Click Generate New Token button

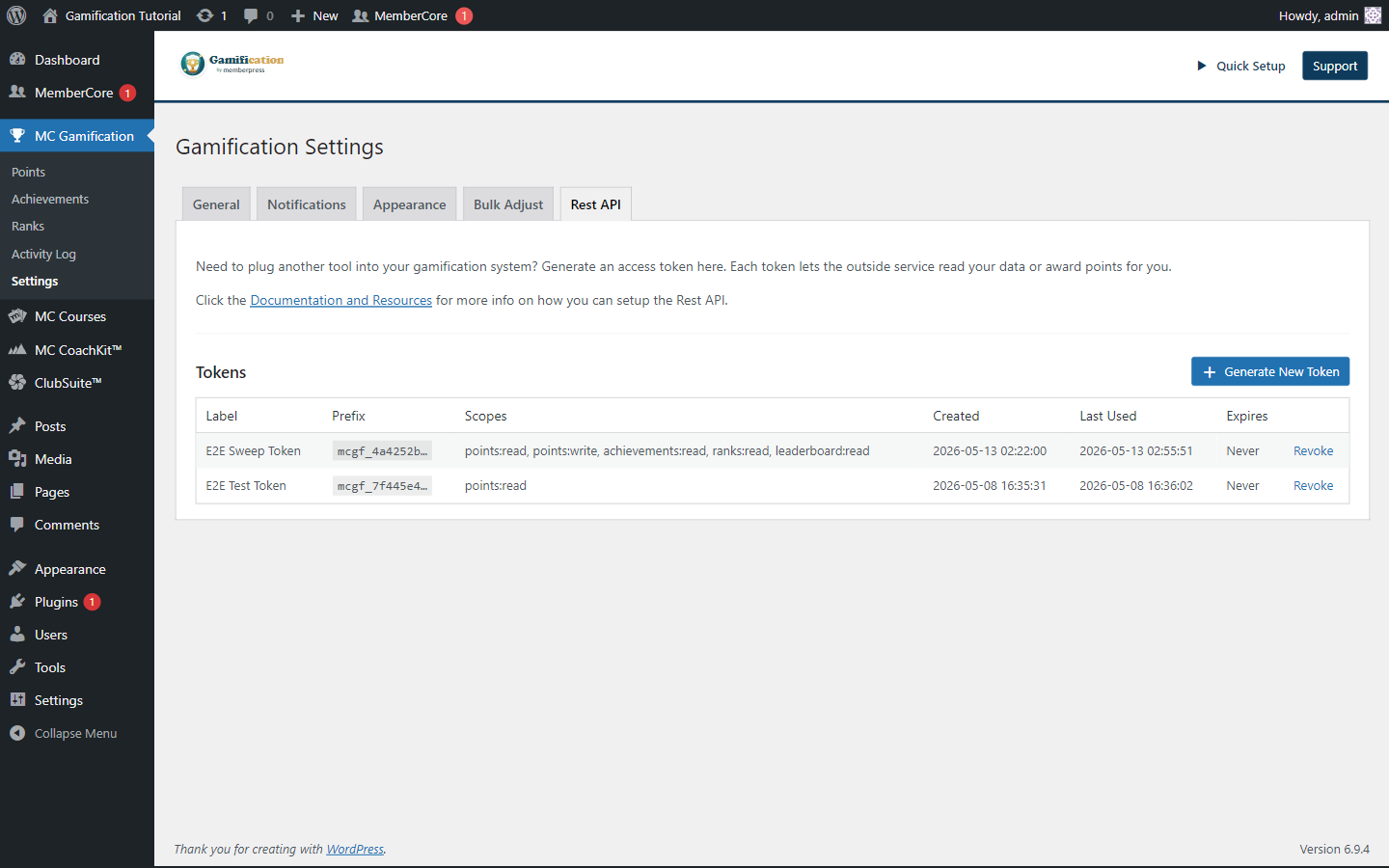click(1270, 371)
